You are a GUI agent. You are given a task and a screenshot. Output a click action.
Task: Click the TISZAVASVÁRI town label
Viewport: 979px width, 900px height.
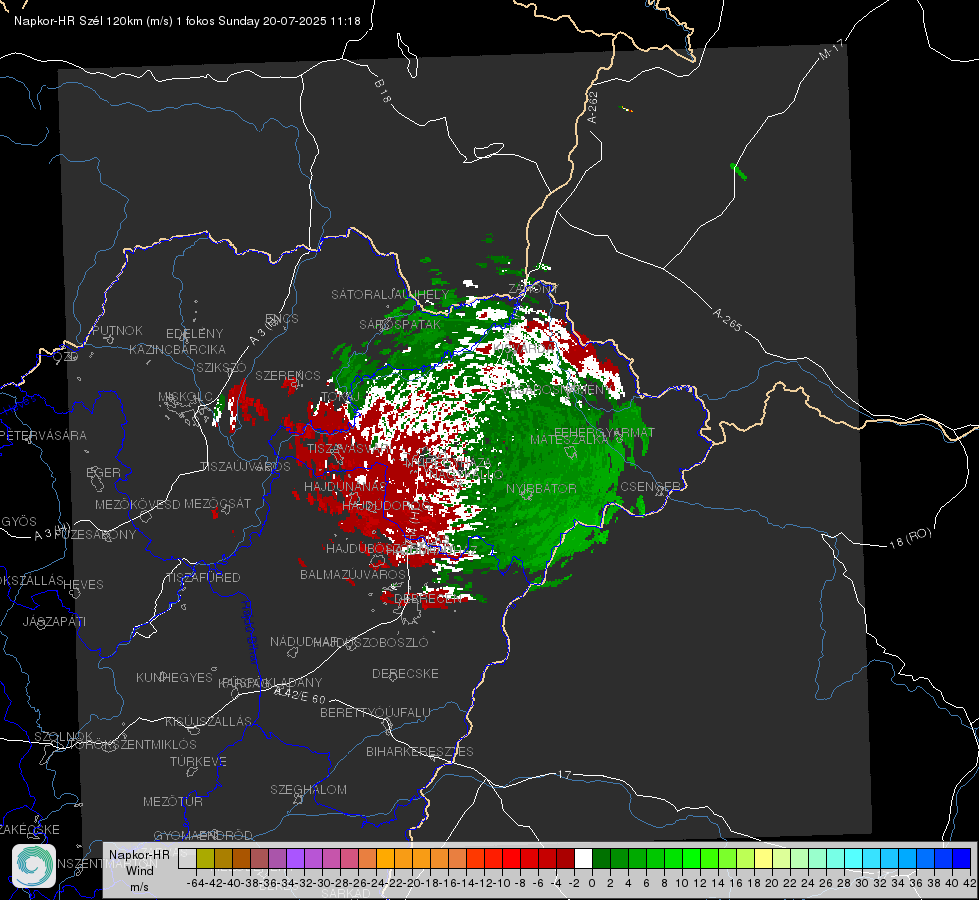click(x=348, y=449)
